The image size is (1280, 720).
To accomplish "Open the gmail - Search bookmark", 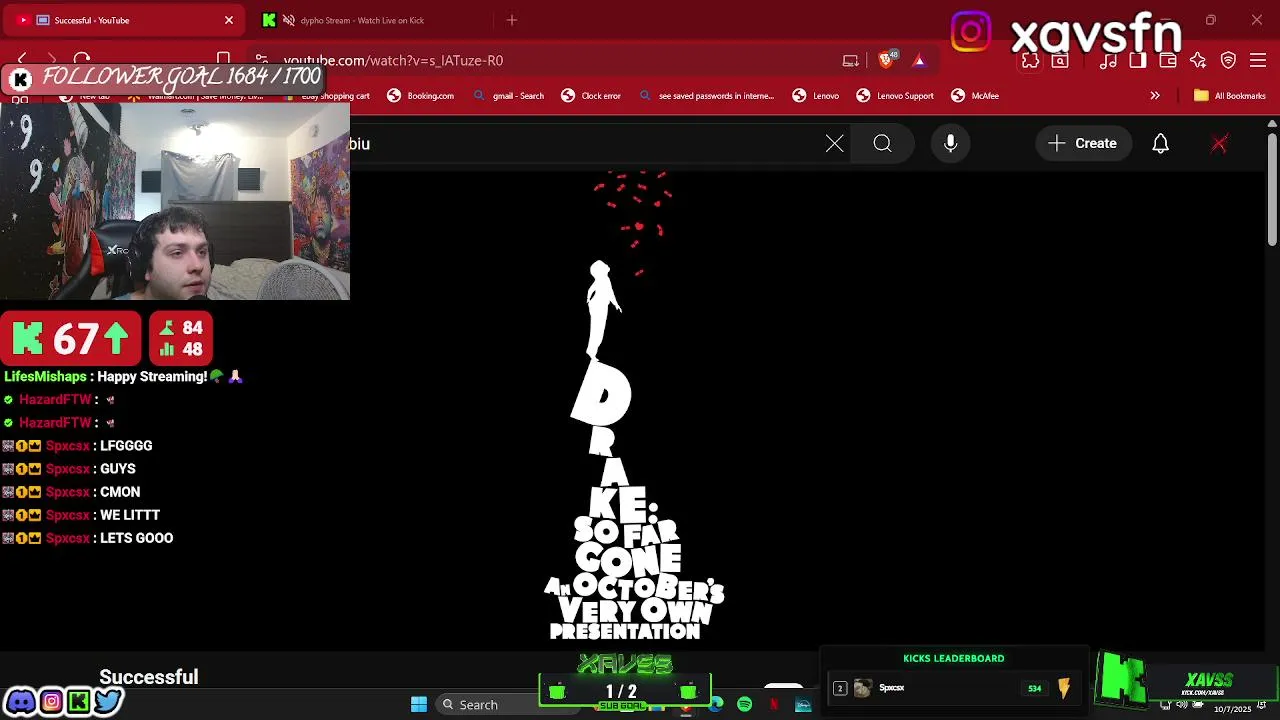I will click(x=508, y=96).
